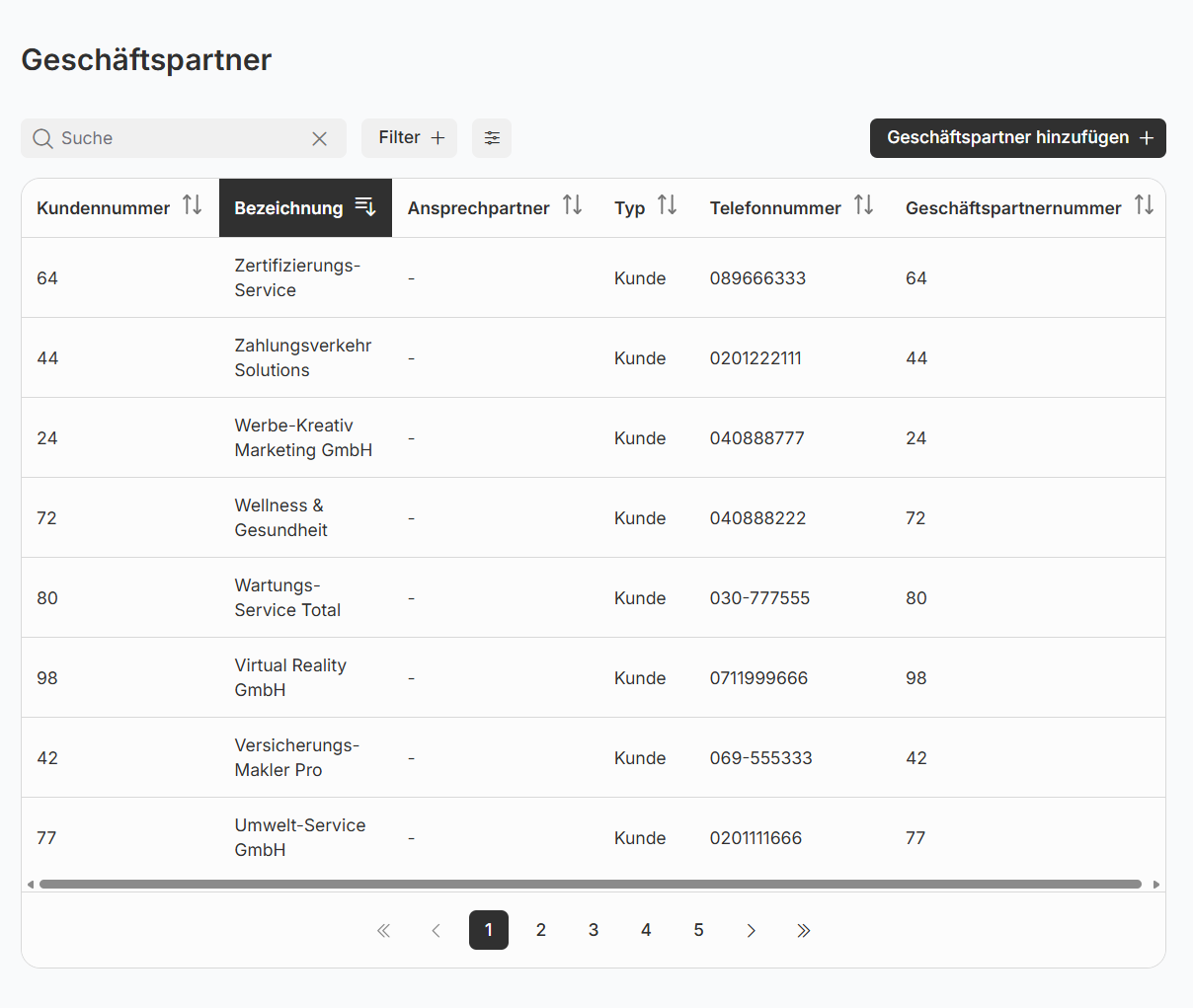This screenshot has height=1008, width=1193.
Task: Go to the first page double chevron
Action: (383, 930)
